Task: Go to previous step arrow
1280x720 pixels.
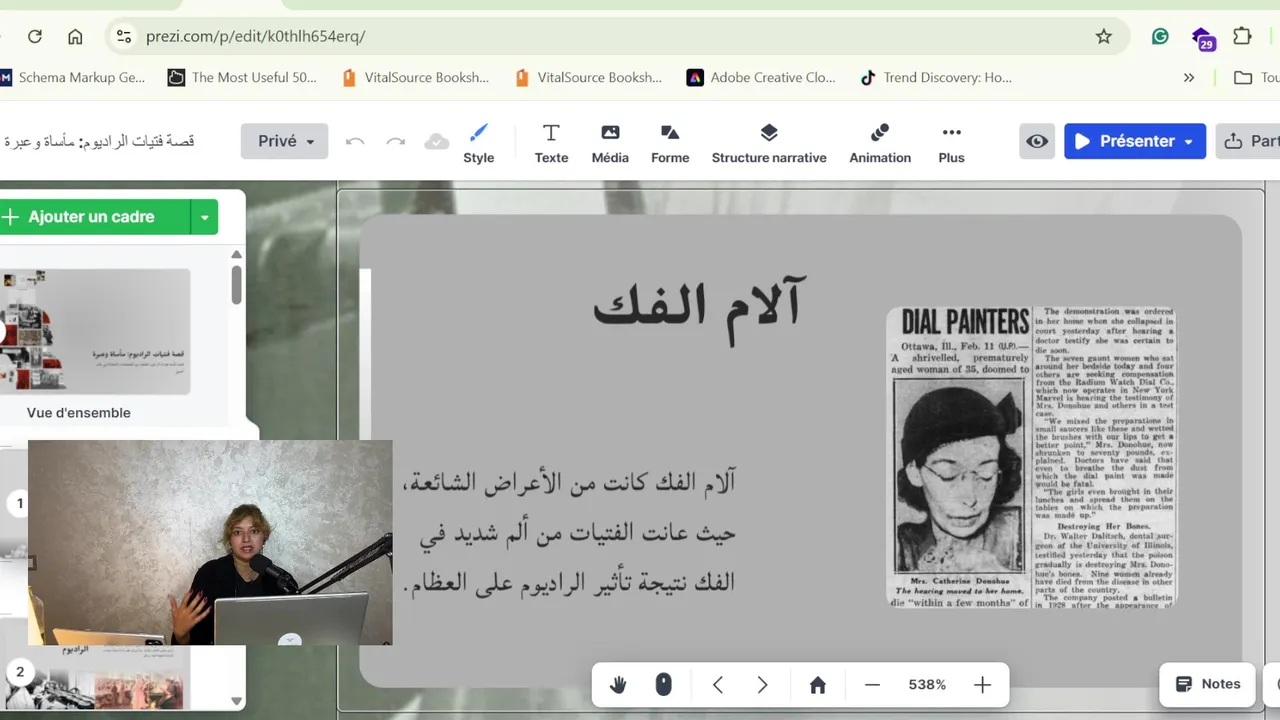Action: (718, 685)
